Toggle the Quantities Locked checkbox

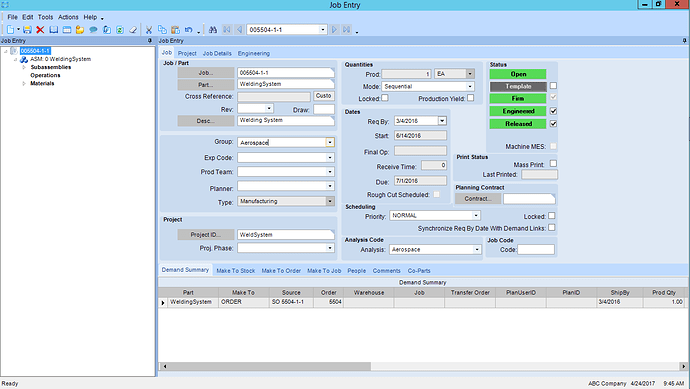point(385,98)
